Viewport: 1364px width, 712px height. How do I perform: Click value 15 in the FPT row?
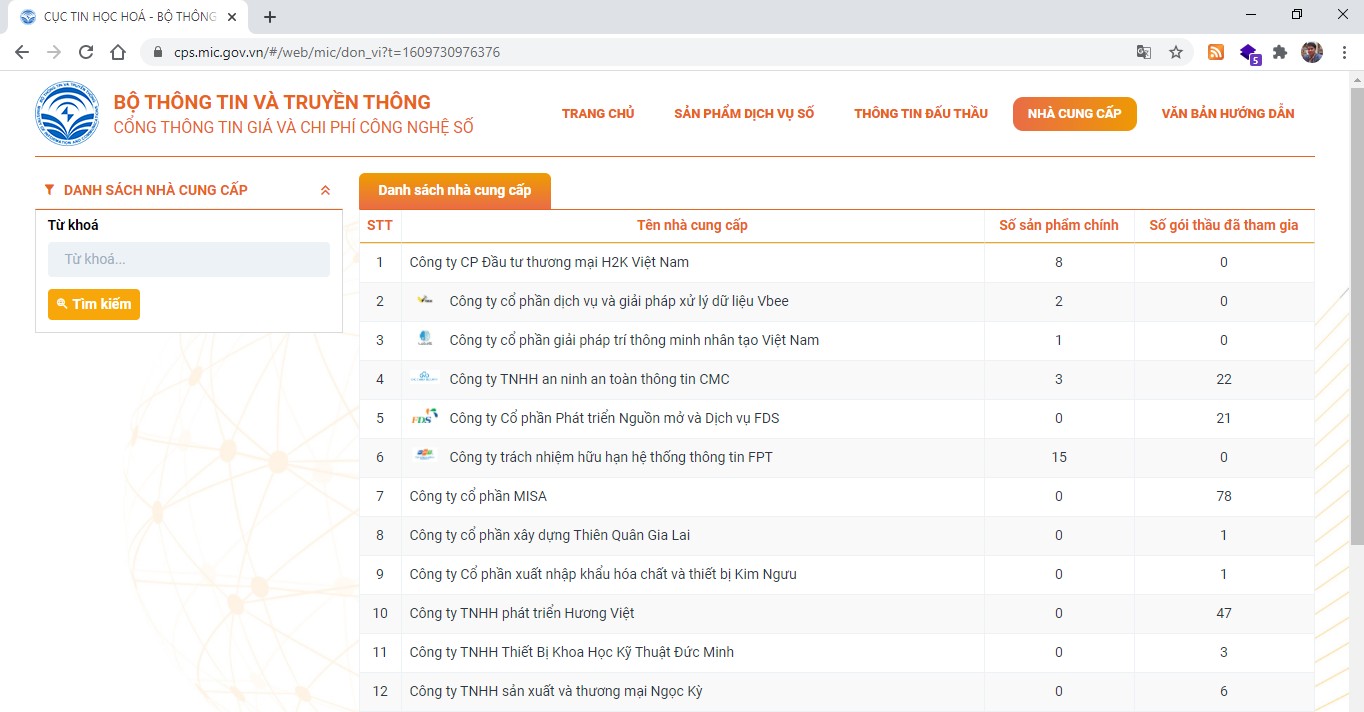point(1059,457)
